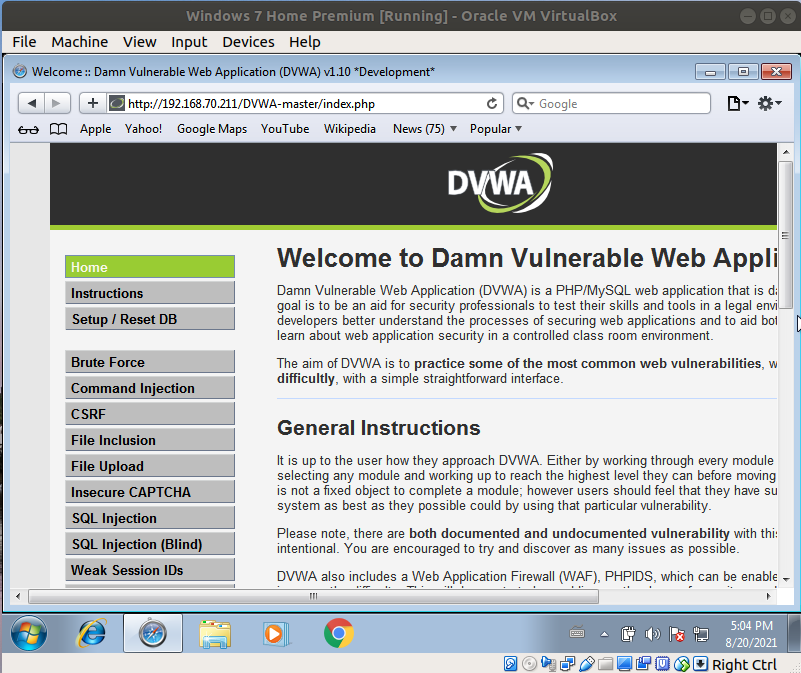The height and width of the screenshot is (673, 801).
Task: Open the Weak Session IDs module
Action: pyautogui.click(x=150, y=570)
